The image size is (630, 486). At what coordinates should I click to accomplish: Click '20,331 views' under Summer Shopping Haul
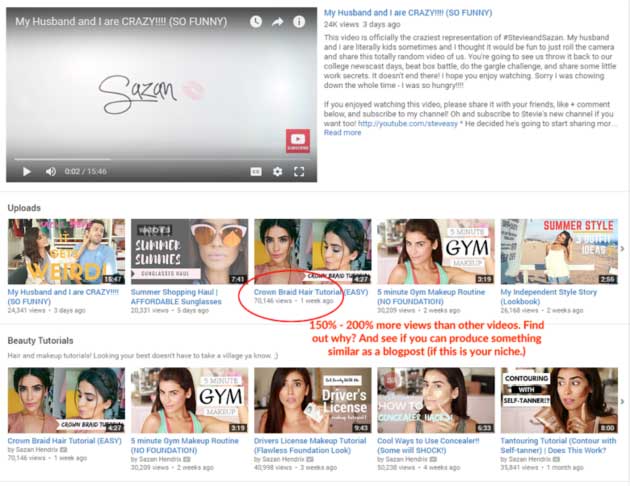[x=149, y=310]
